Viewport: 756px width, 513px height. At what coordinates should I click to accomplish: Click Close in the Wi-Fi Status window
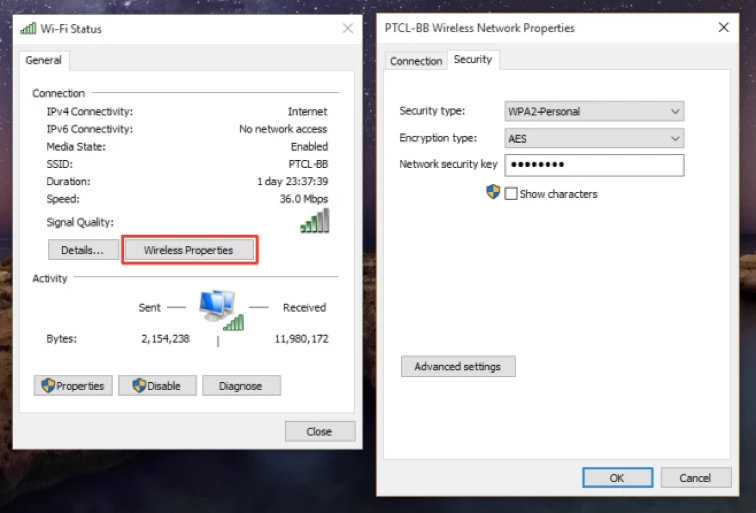pyautogui.click(x=320, y=432)
